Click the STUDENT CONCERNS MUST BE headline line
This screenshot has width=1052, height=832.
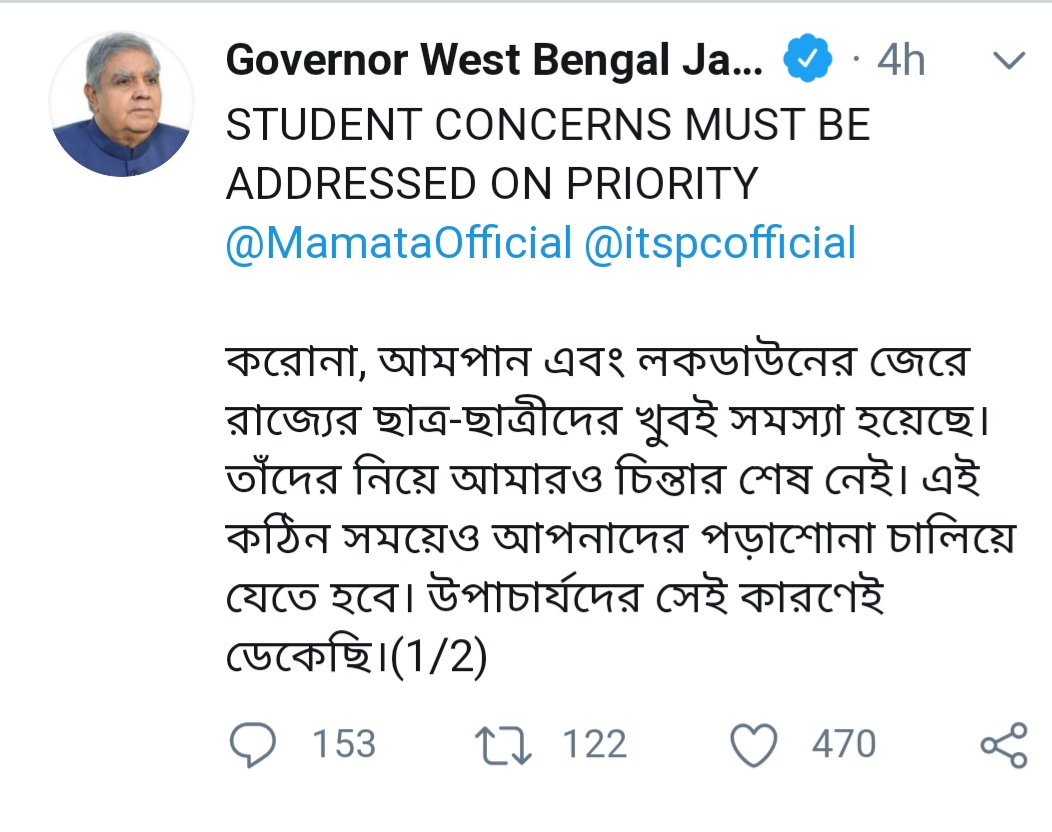pos(549,124)
